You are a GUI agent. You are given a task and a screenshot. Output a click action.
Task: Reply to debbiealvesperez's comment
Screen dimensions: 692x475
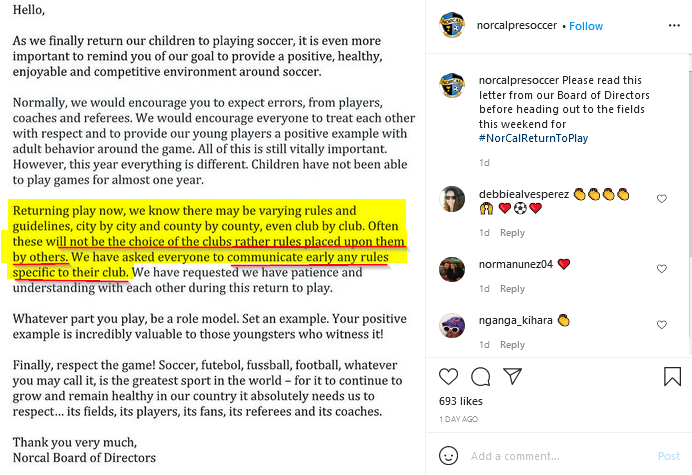pyautogui.click(x=512, y=233)
